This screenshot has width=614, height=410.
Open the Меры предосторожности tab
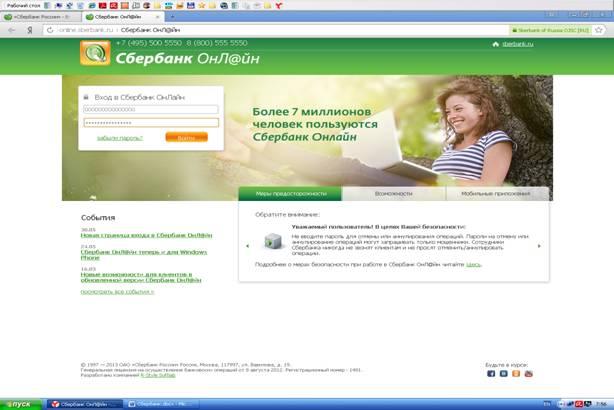coord(290,193)
